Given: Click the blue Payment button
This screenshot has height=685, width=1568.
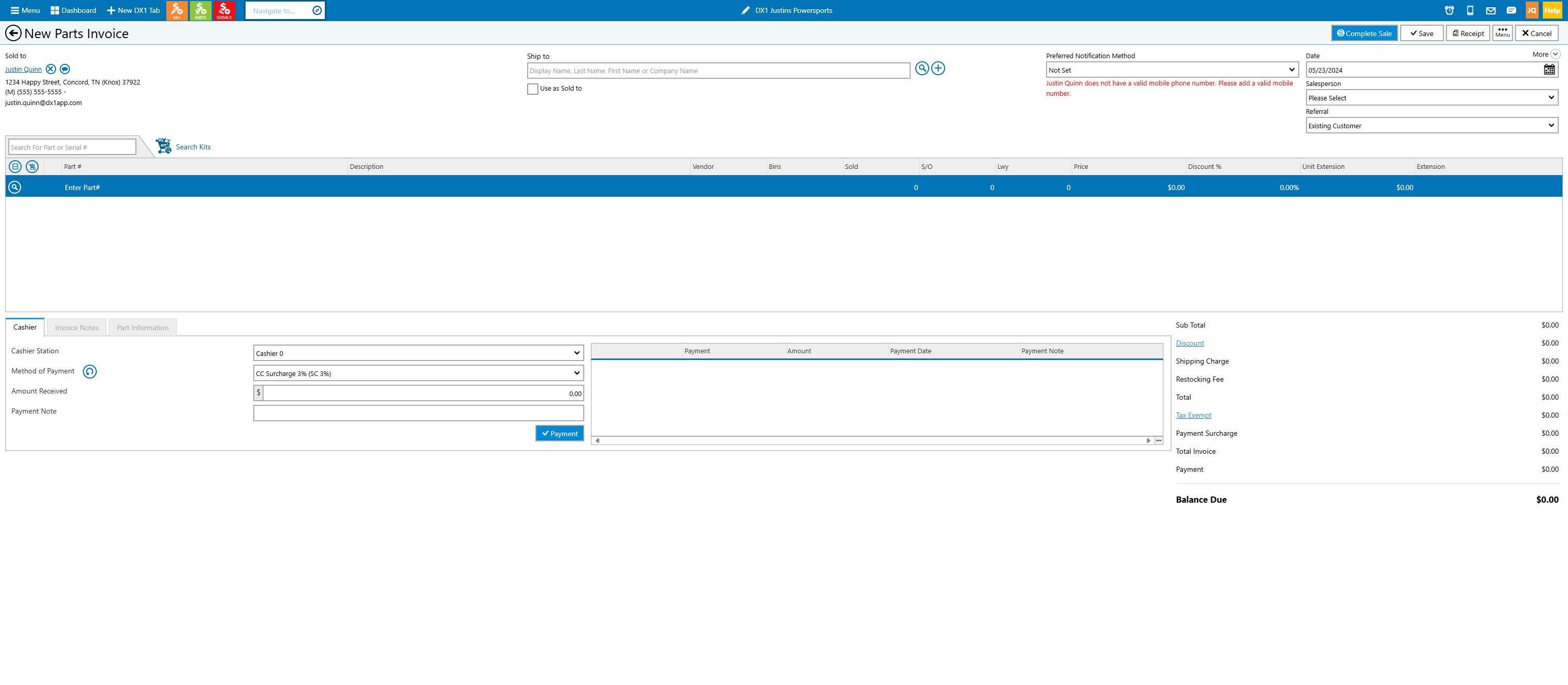Looking at the screenshot, I should pyautogui.click(x=560, y=434).
